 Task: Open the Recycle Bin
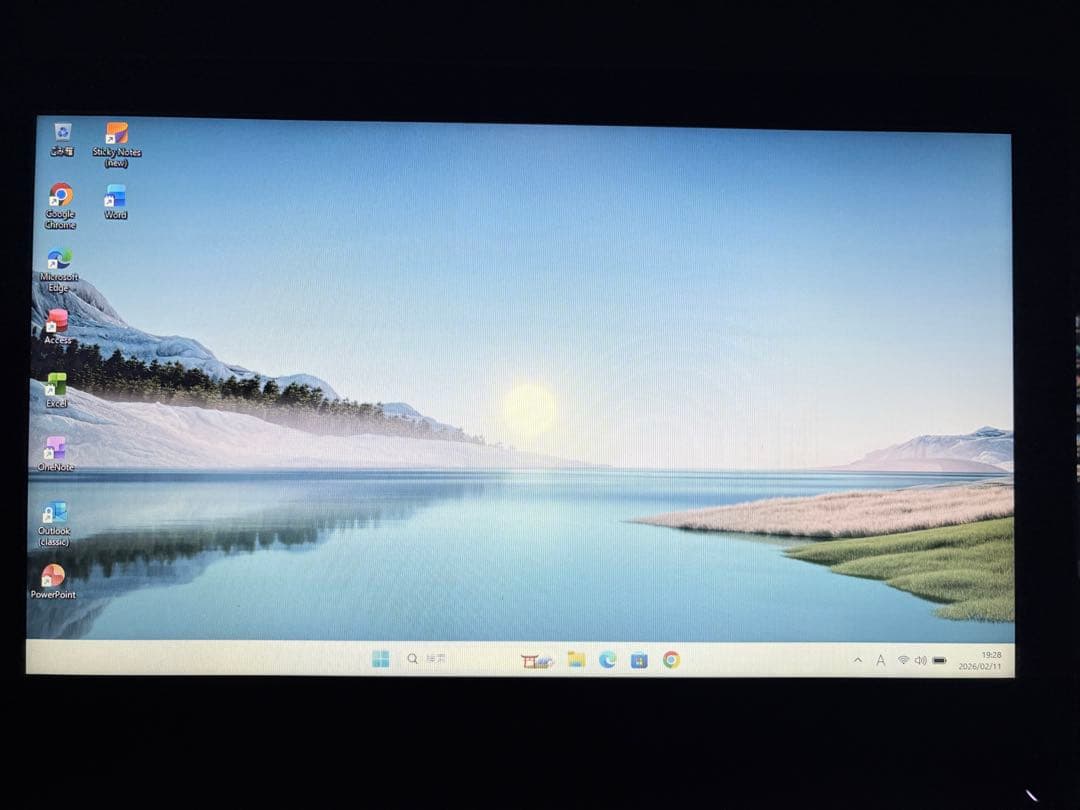62,133
